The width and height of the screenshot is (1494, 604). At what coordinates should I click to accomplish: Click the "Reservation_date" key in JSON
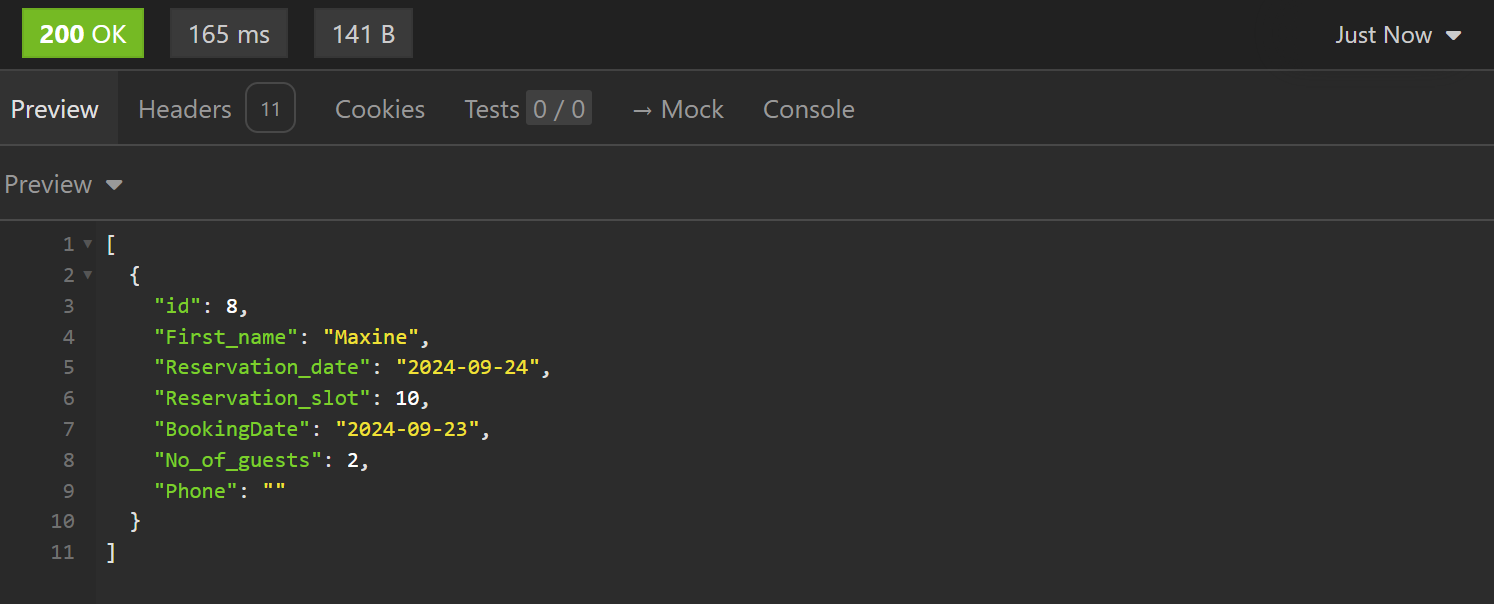coord(263,368)
